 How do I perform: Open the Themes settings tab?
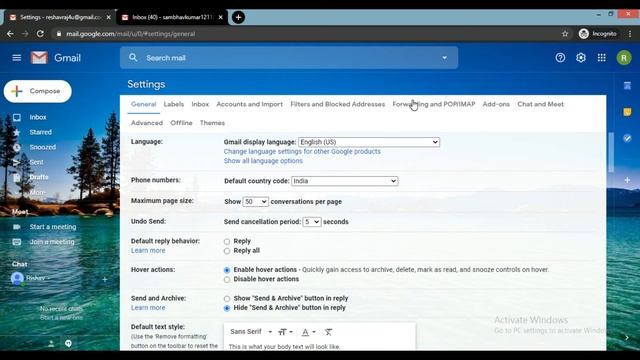212,123
